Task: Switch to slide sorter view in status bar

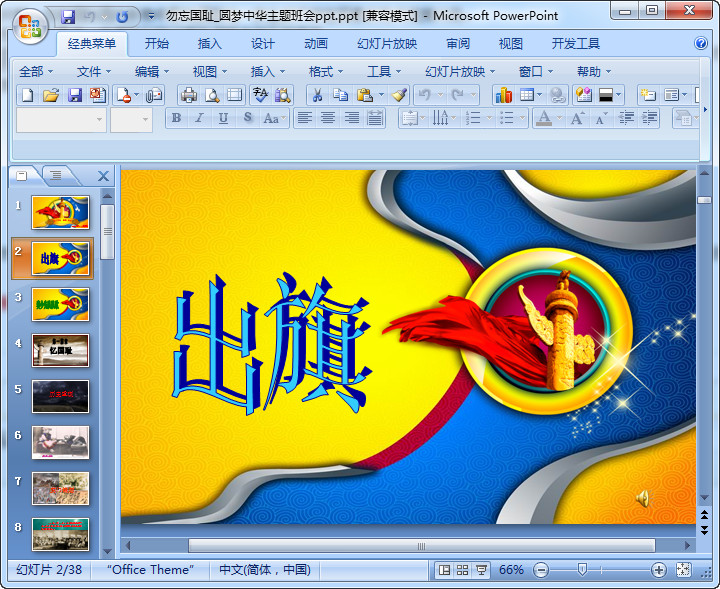Action: 462,570
